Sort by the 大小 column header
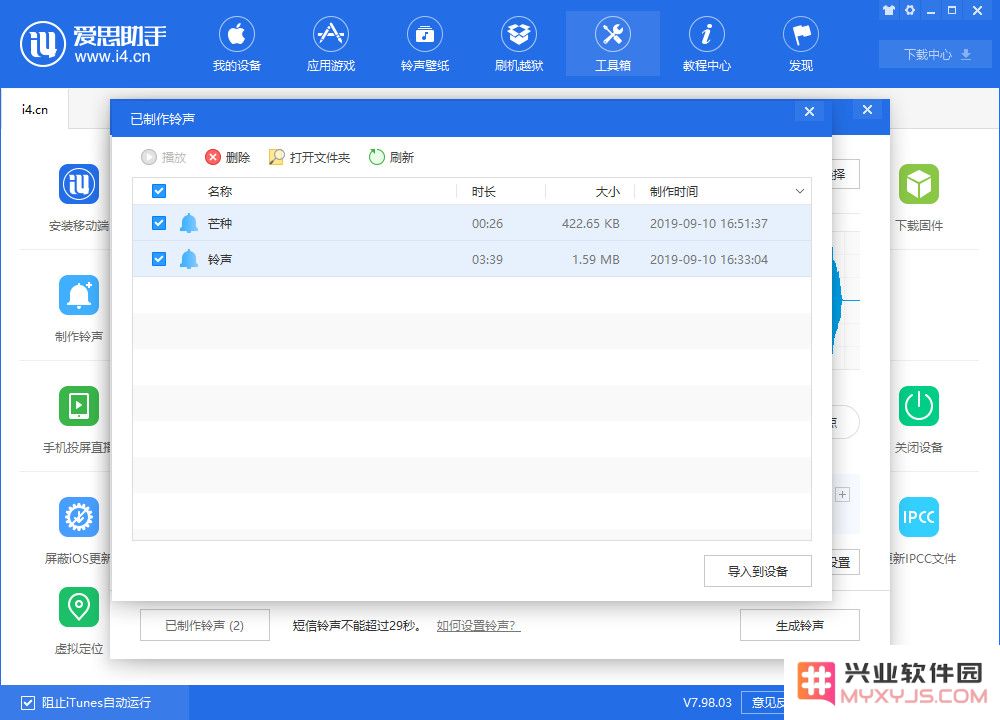This screenshot has height=720, width=1000. point(607,191)
